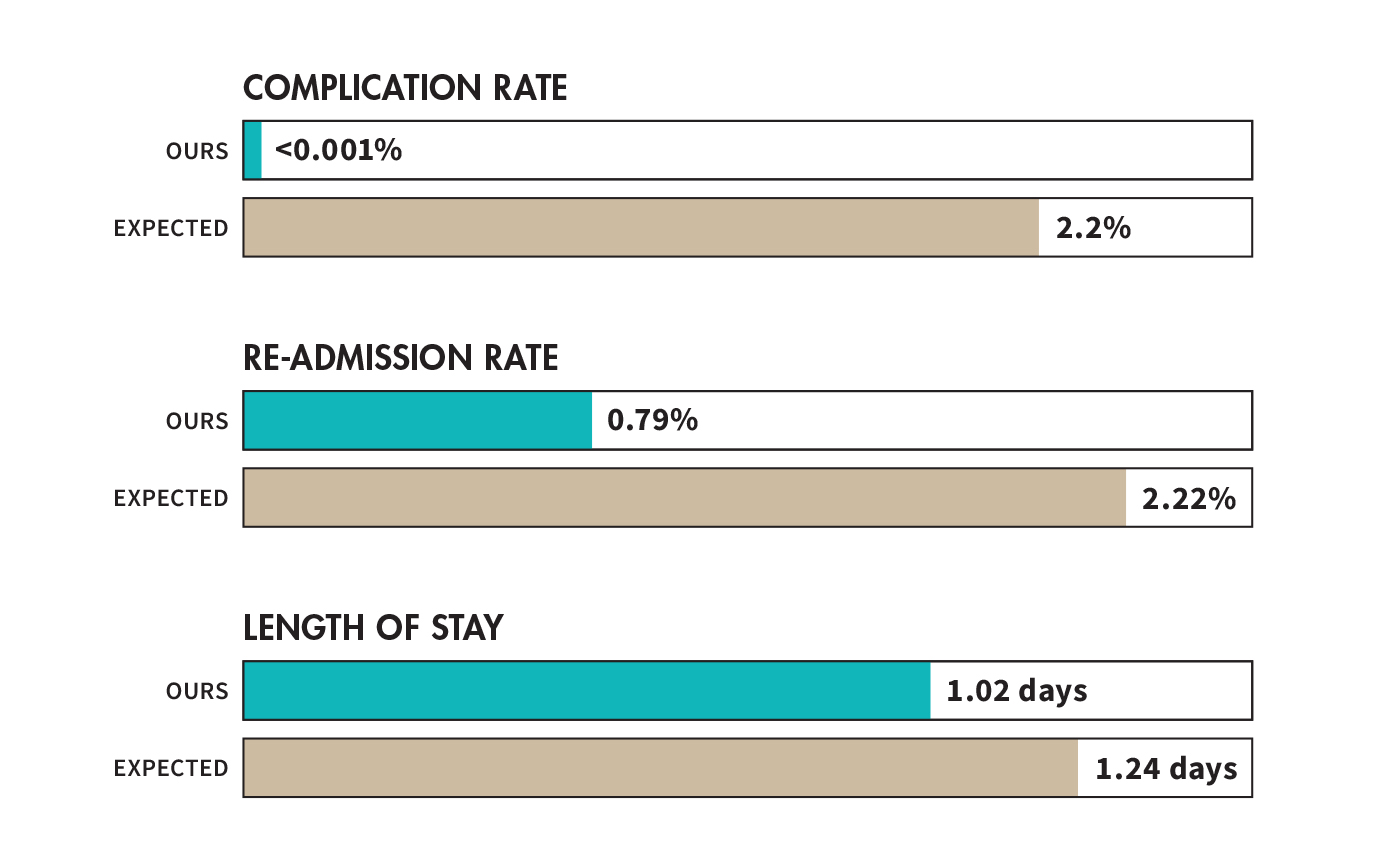The width and height of the screenshot is (1400, 860).
Task: Click the <0.001% value label
Action: coord(338,151)
